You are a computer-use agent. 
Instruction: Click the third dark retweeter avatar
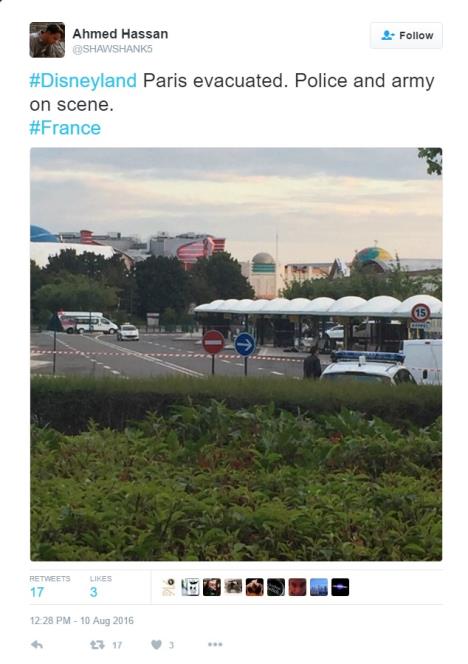[212, 587]
